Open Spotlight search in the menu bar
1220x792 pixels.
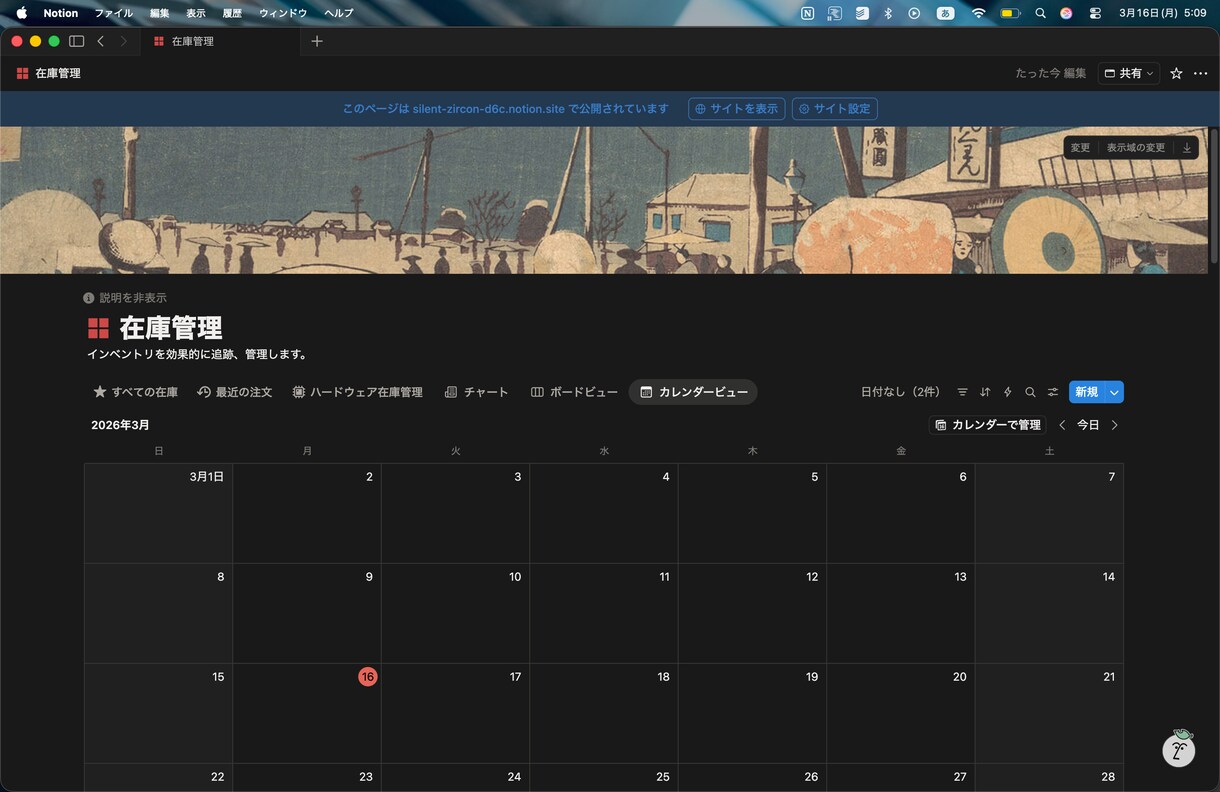tap(1040, 13)
